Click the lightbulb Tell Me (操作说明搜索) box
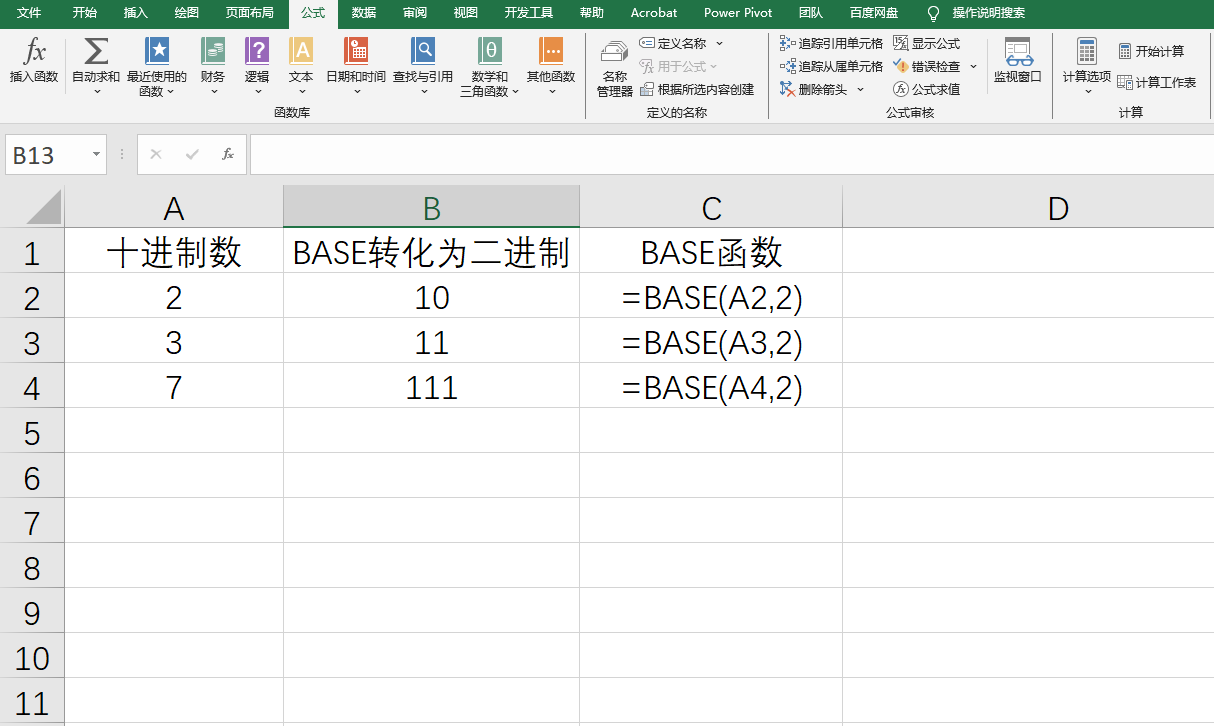 click(x=975, y=13)
